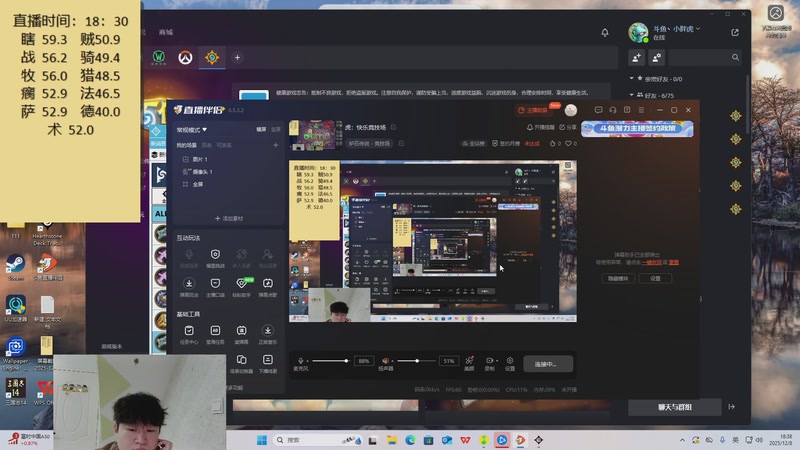The height and width of the screenshot is (450, 800).
Task: Open 设置 gear in stream control bar
Action: [510, 363]
